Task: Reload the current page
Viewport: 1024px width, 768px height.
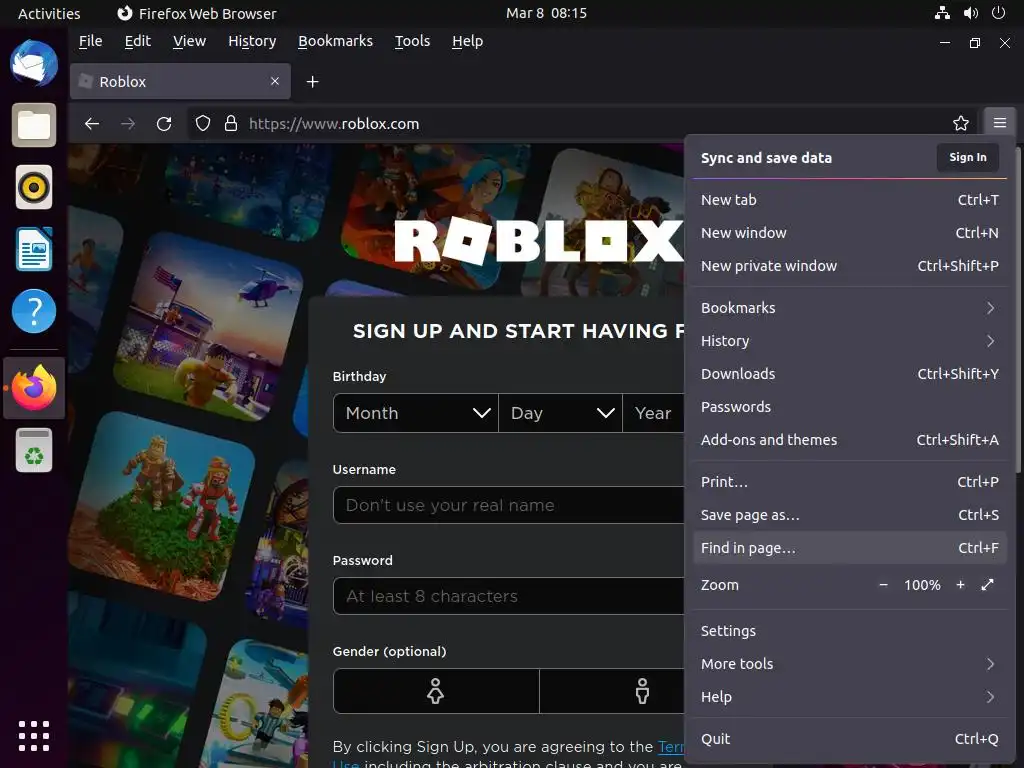Action: coord(164,123)
